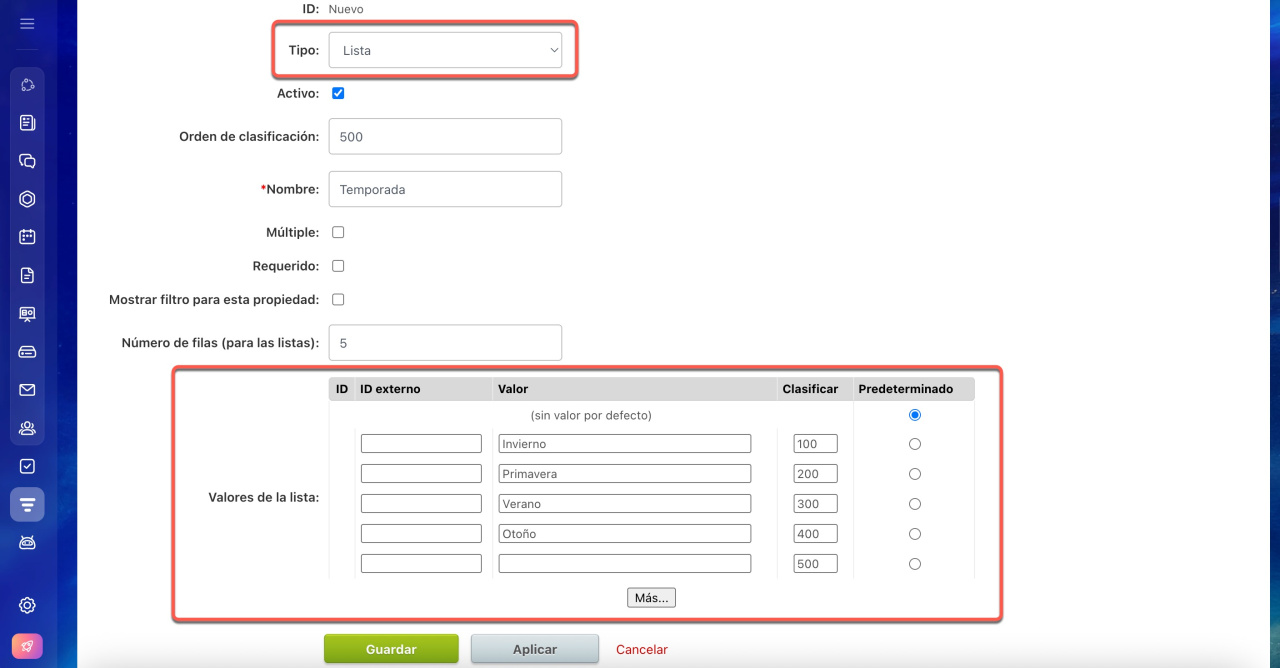Open the people group icon in sidebar
The height and width of the screenshot is (668, 1280).
coord(27,428)
